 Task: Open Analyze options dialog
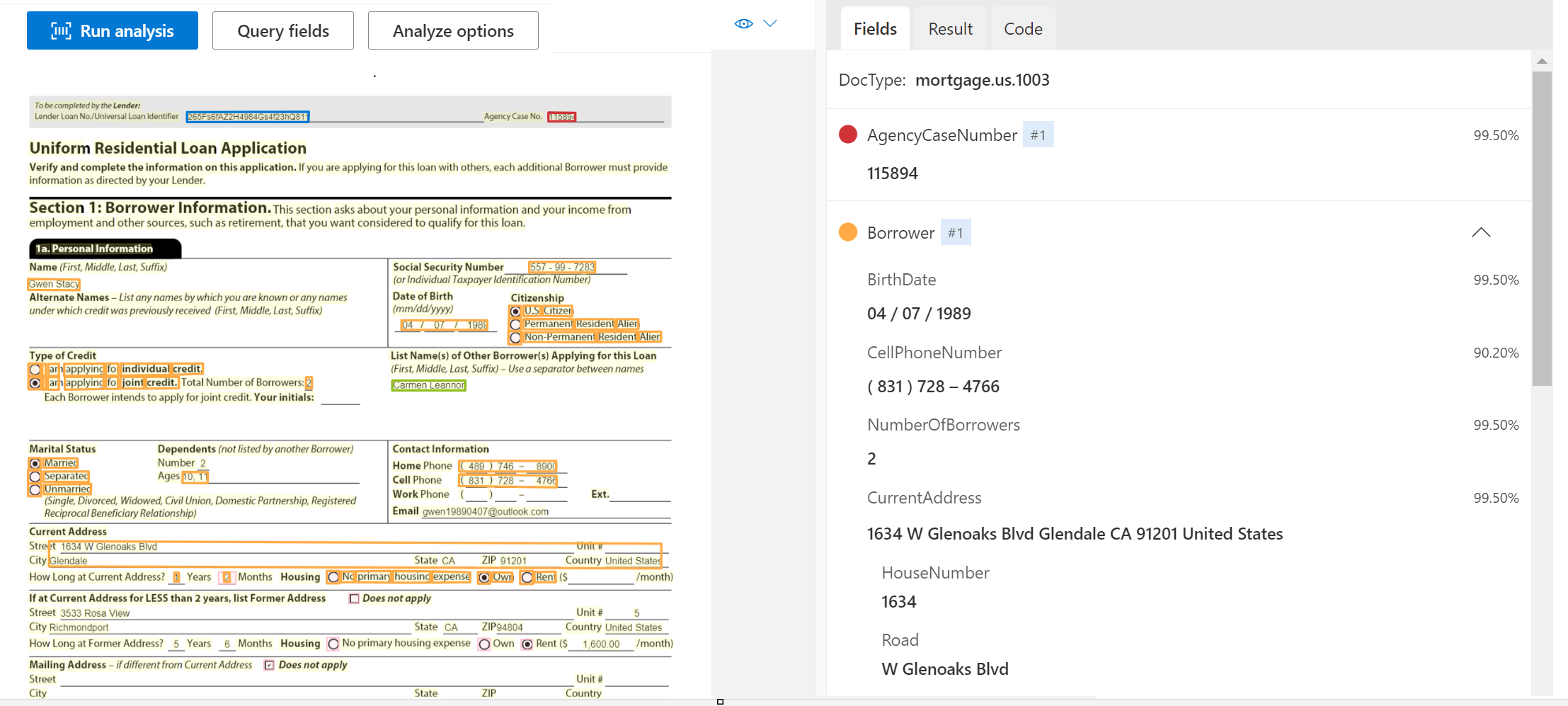pos(453,30)
